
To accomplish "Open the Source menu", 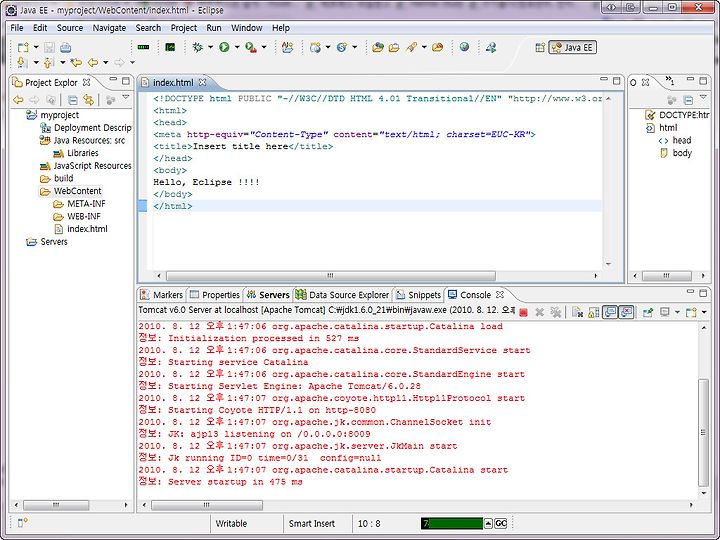I will tap(70, 28).
